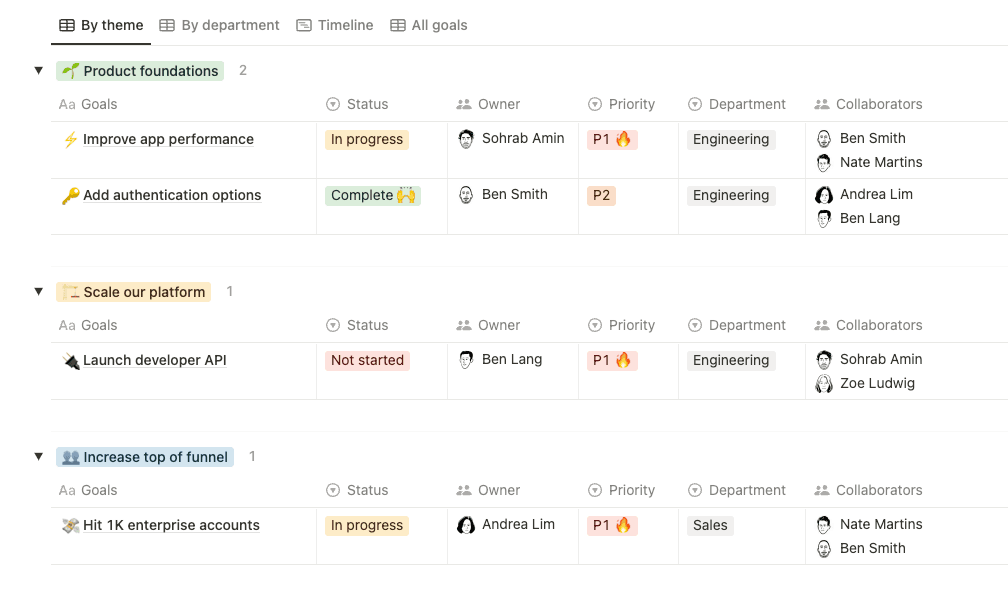
Task: Click Zoe Ludwig's collaborator avatar
Action: 824,384
